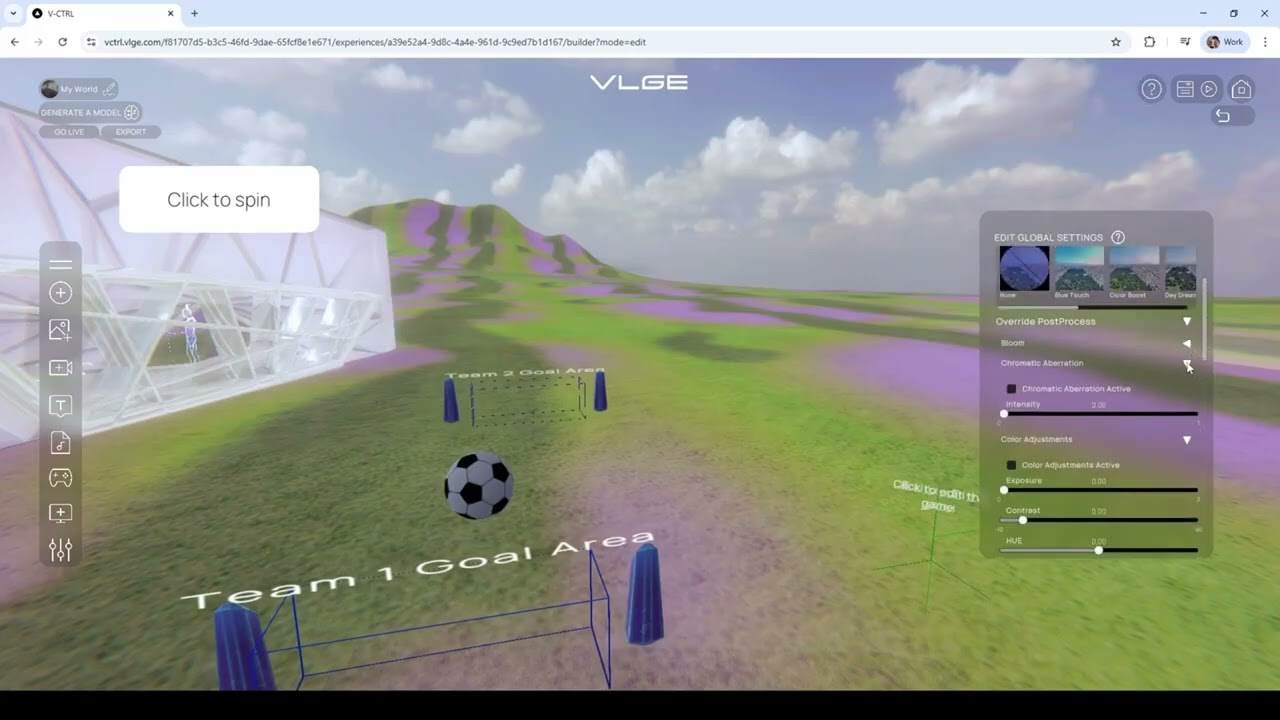This screenshot has width=1280, height=720.
Task: Select the video camera tool in the sidebar
Action: click(60, 368)
